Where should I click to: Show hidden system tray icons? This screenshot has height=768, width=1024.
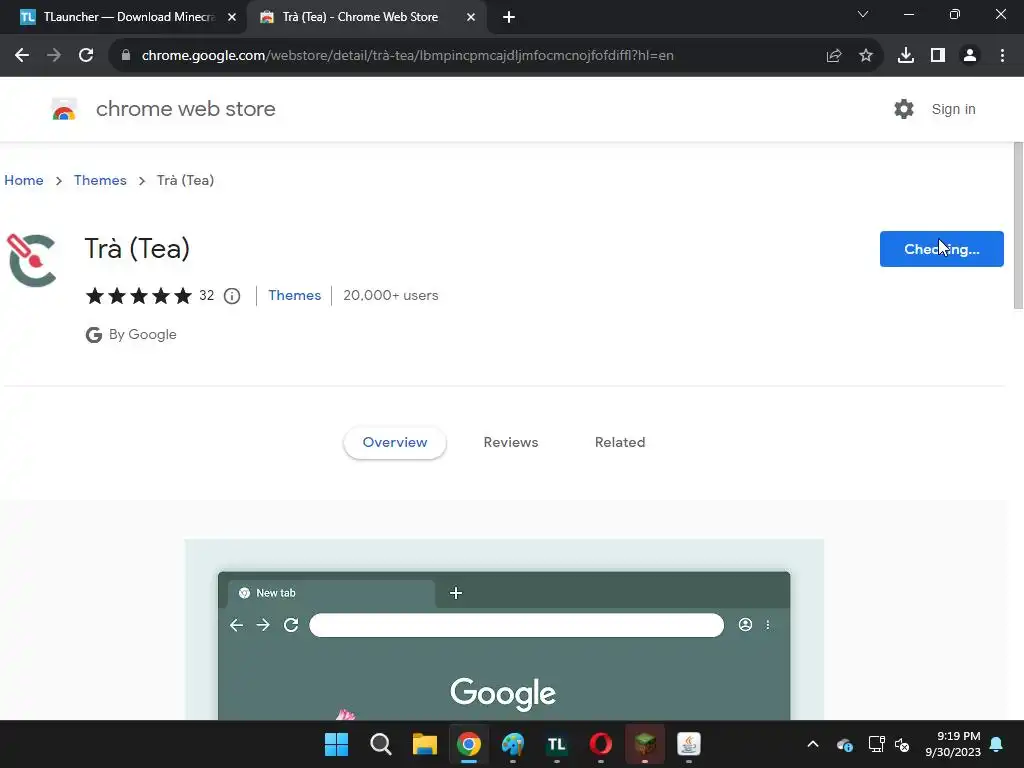(x=812, y=744)
